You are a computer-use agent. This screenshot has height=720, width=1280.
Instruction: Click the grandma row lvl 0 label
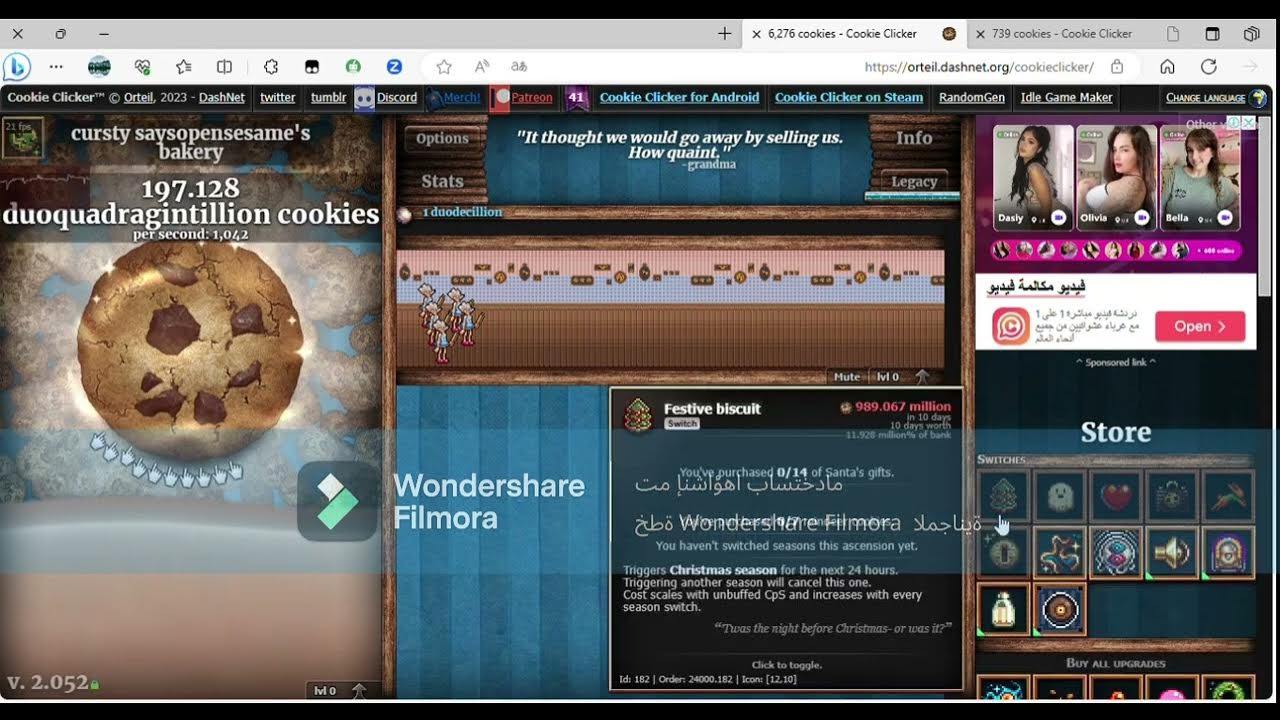coord(888,377)
